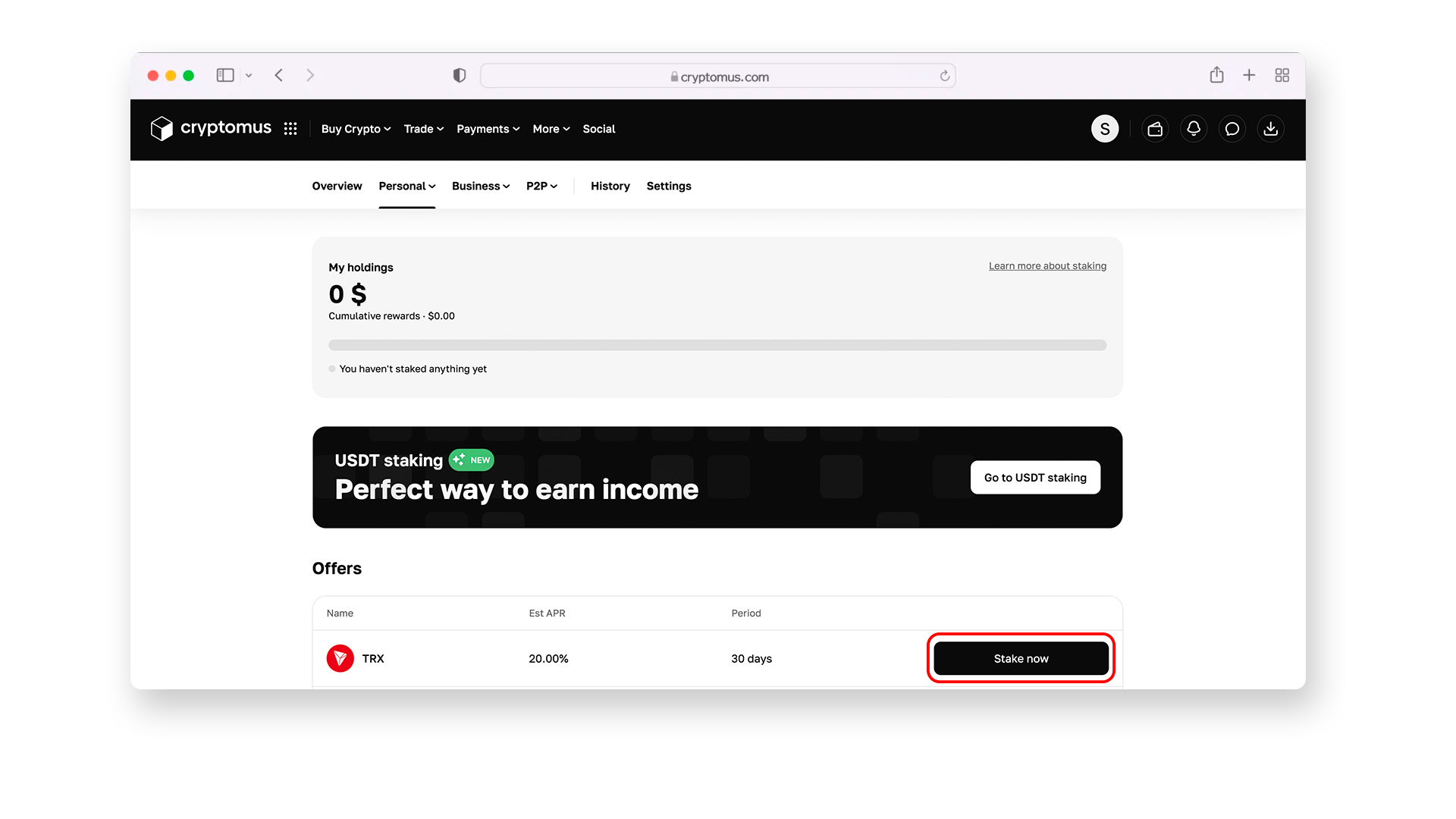Expand the Buy Crypto dropdown menu

pos(355,128)
